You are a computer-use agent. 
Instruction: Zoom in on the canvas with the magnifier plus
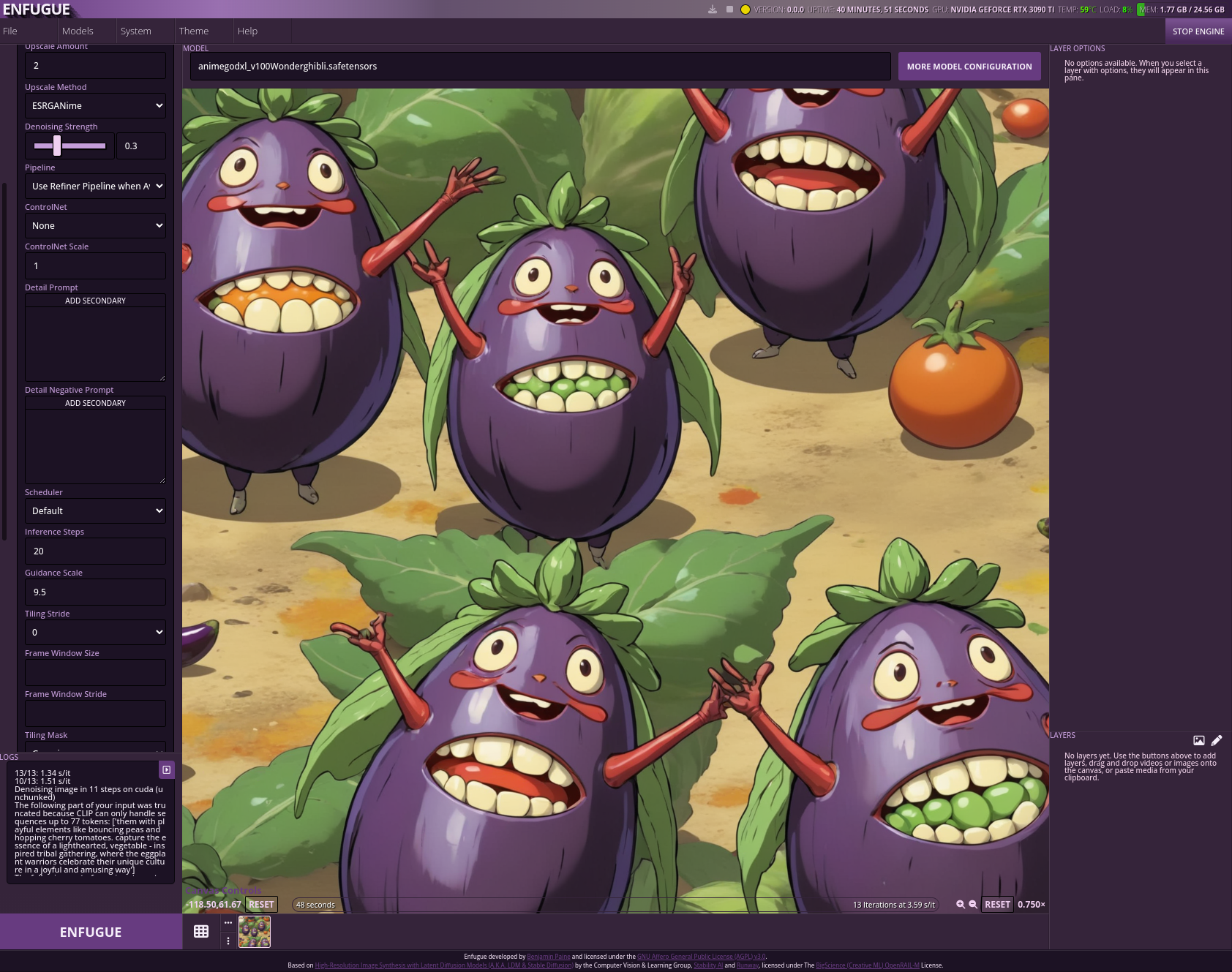coord(961,905)
